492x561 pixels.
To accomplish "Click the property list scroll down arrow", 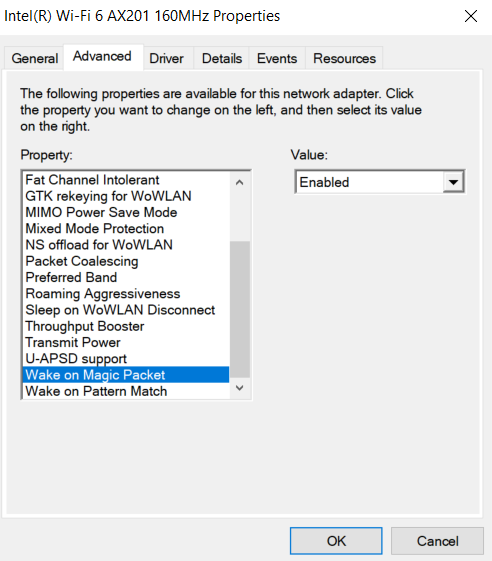I will (240, 388).
